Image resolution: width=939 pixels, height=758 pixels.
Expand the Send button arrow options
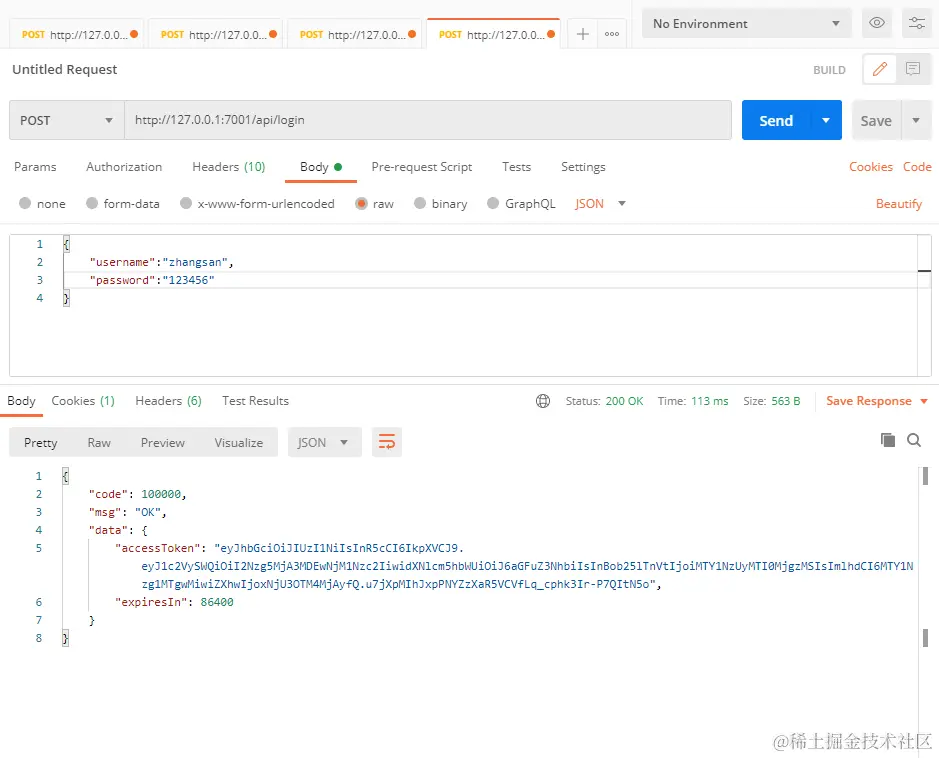(x=826, y=120)
